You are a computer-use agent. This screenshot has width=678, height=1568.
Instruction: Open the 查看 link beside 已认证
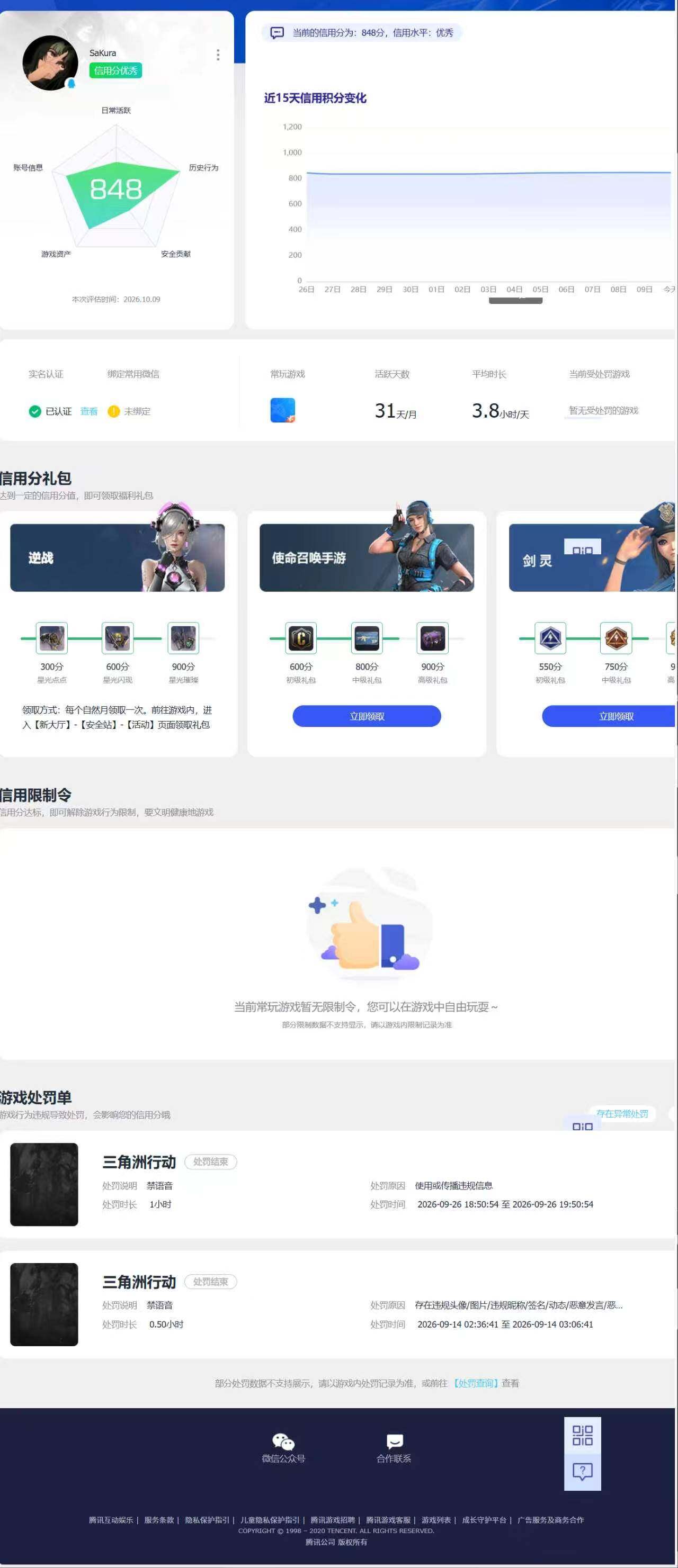click(x=89, y=411)
